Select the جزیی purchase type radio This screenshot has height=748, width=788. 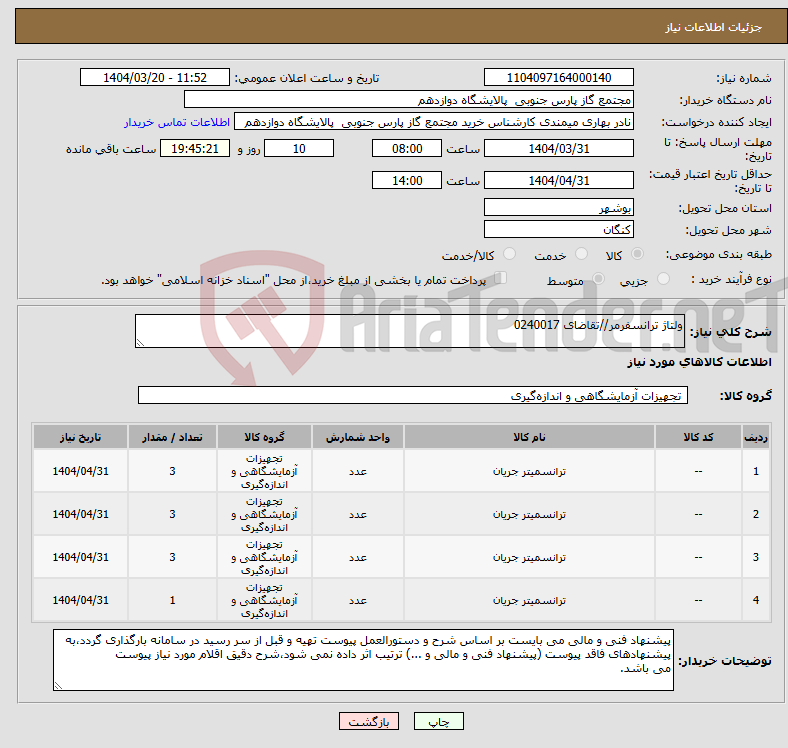coord(663,278)
